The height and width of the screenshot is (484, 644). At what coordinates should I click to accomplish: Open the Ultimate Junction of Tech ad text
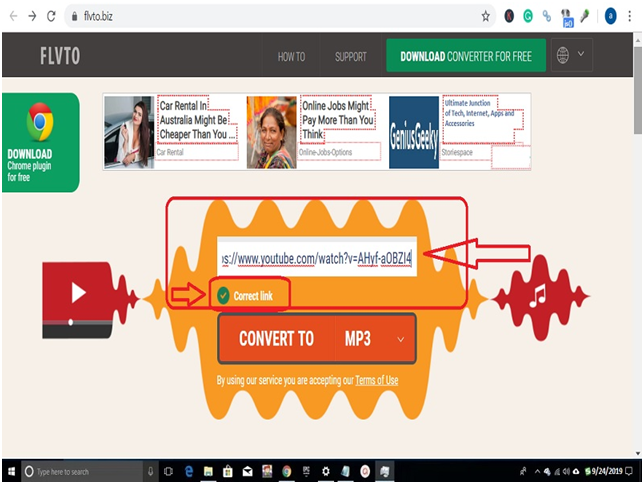pyautogui.click(x=478, y=113)
